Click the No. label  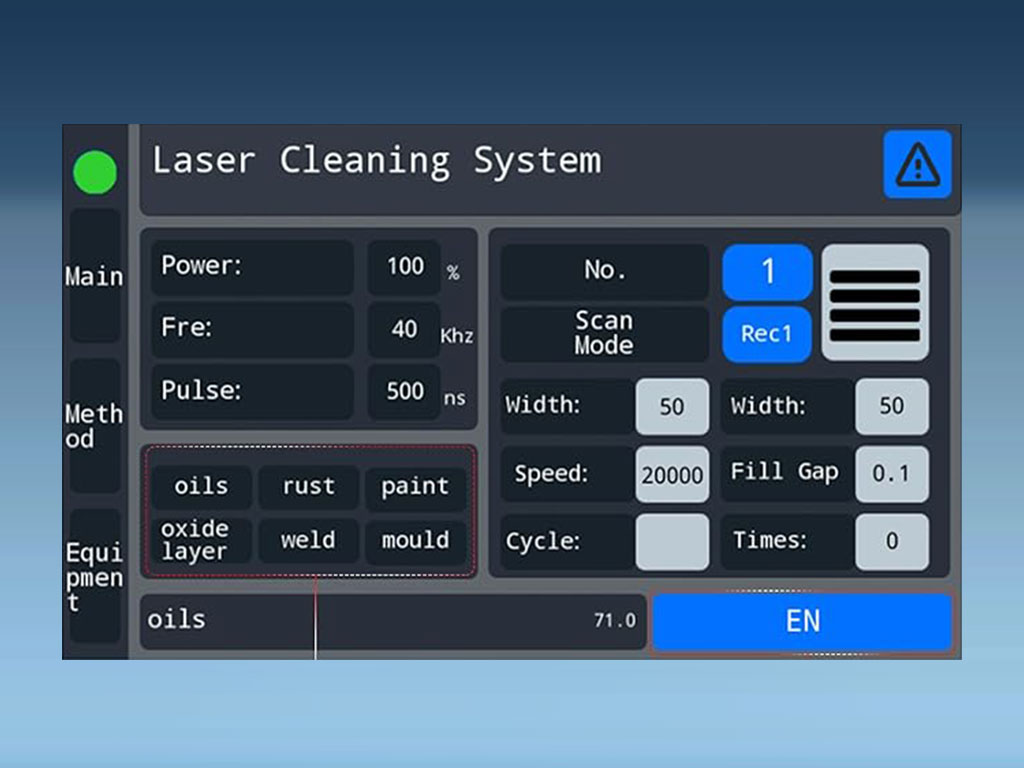pyautogui.click(x=605, y=270)
